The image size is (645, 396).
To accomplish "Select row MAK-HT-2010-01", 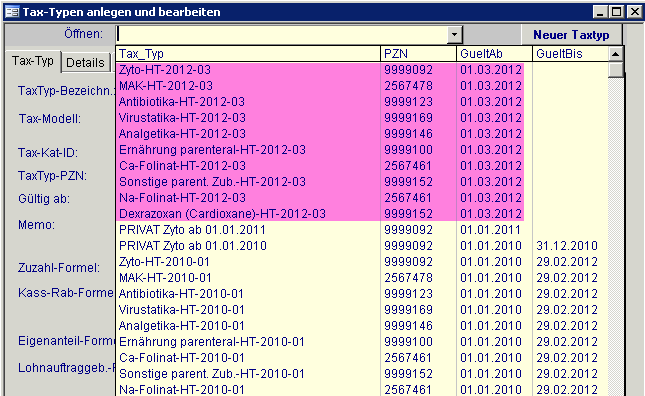I will coord(362,278).
